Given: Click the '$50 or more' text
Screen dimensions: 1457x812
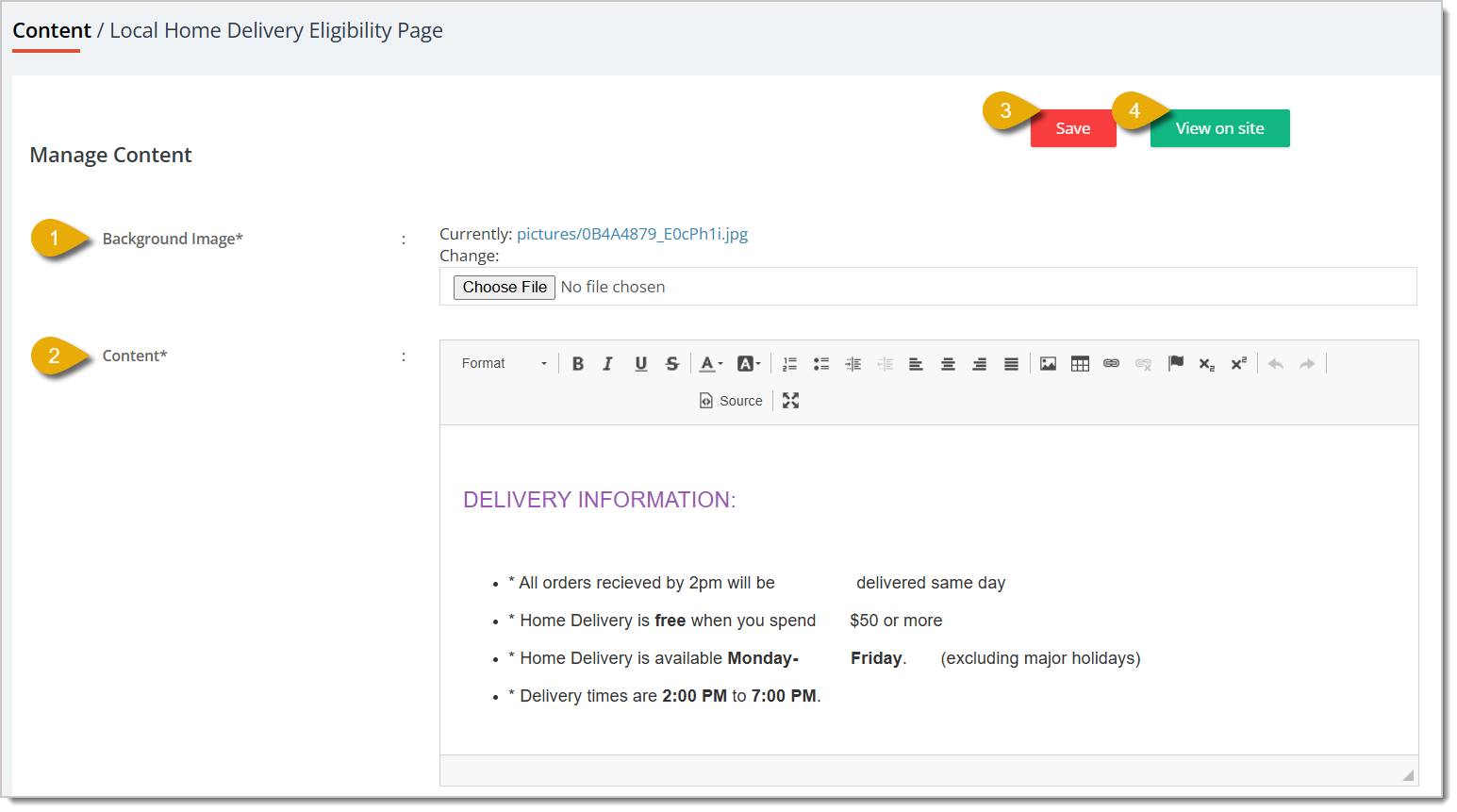Looking at the screenshot, I should 896,621.
